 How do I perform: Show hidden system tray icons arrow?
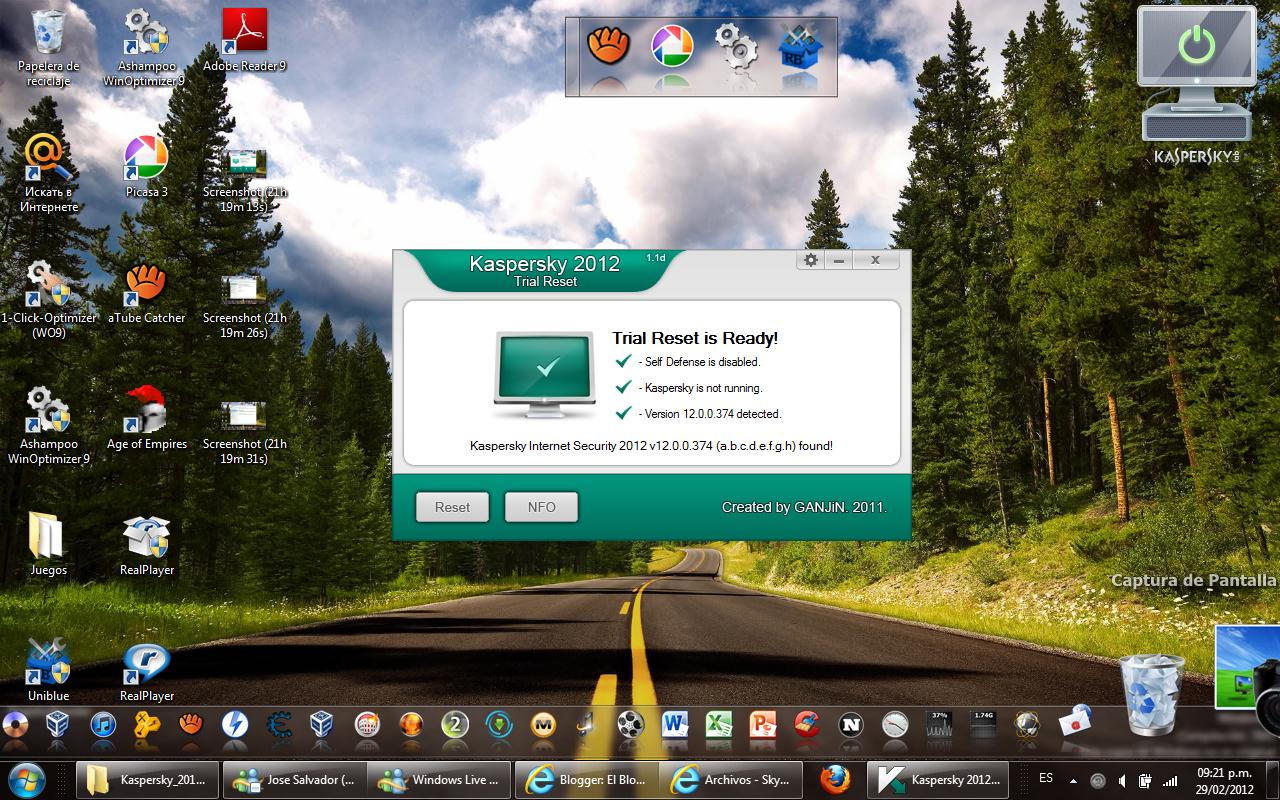[x=1074, y=779]
